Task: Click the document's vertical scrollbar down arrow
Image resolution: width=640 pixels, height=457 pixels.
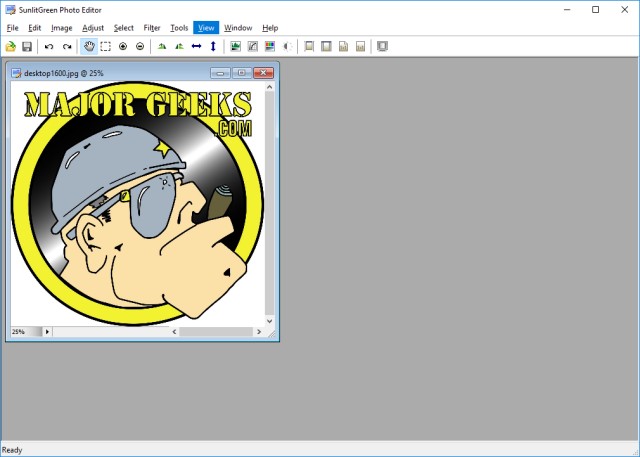Action: (x=269, y=320)
